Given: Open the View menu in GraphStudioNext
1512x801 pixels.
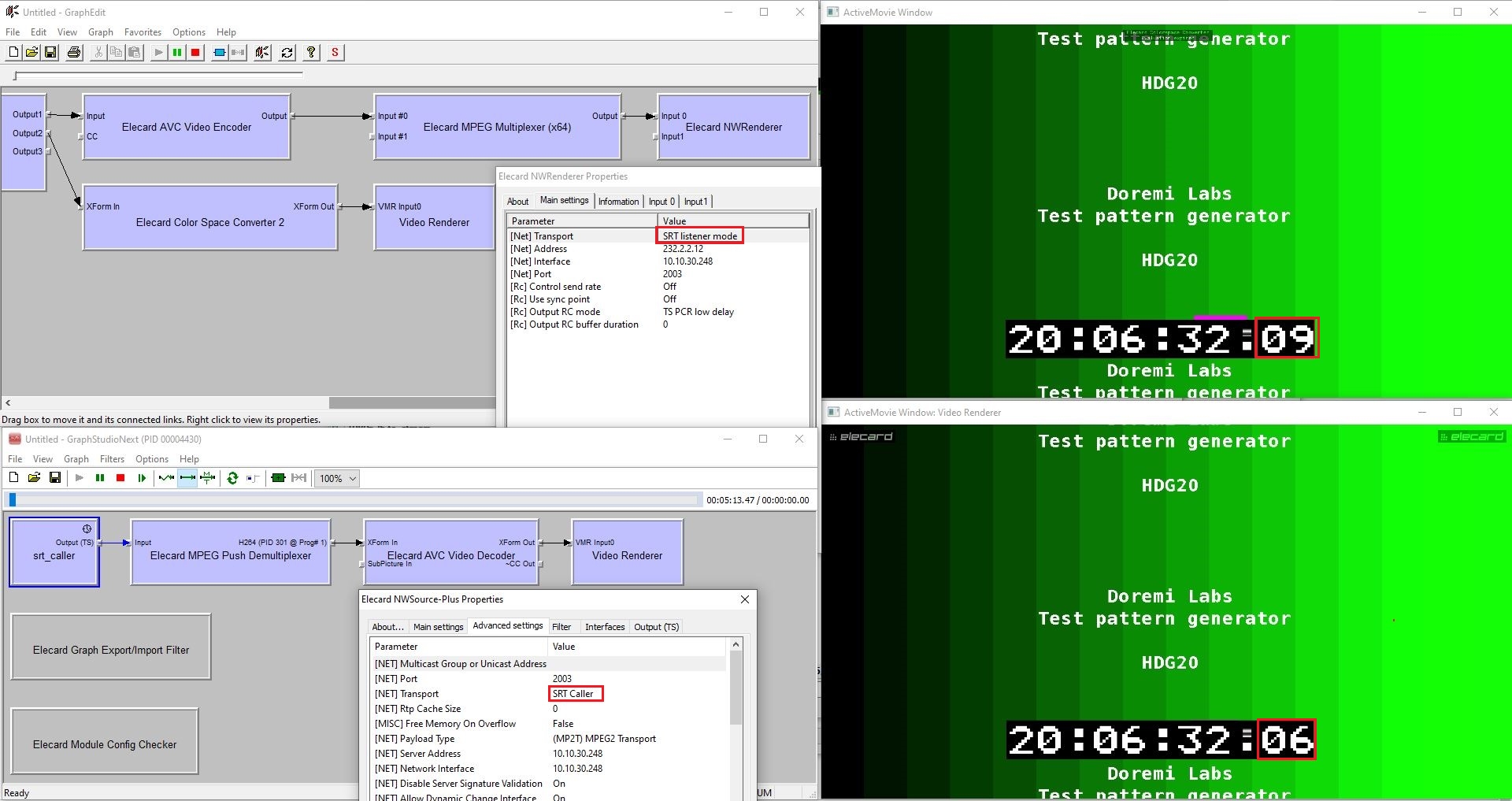Looking at the screenshot, I should (43, 459).
